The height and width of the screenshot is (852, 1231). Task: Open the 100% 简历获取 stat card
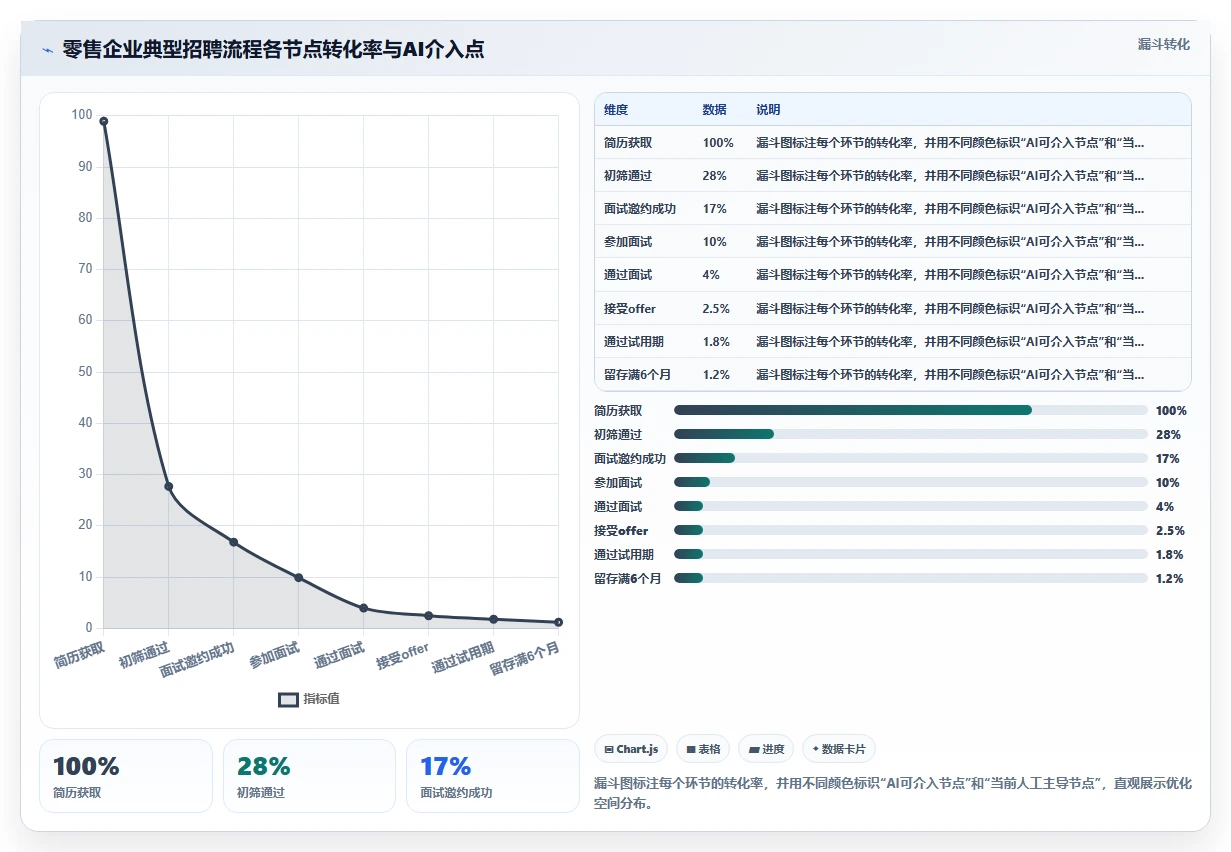click(x=126, y=776)
